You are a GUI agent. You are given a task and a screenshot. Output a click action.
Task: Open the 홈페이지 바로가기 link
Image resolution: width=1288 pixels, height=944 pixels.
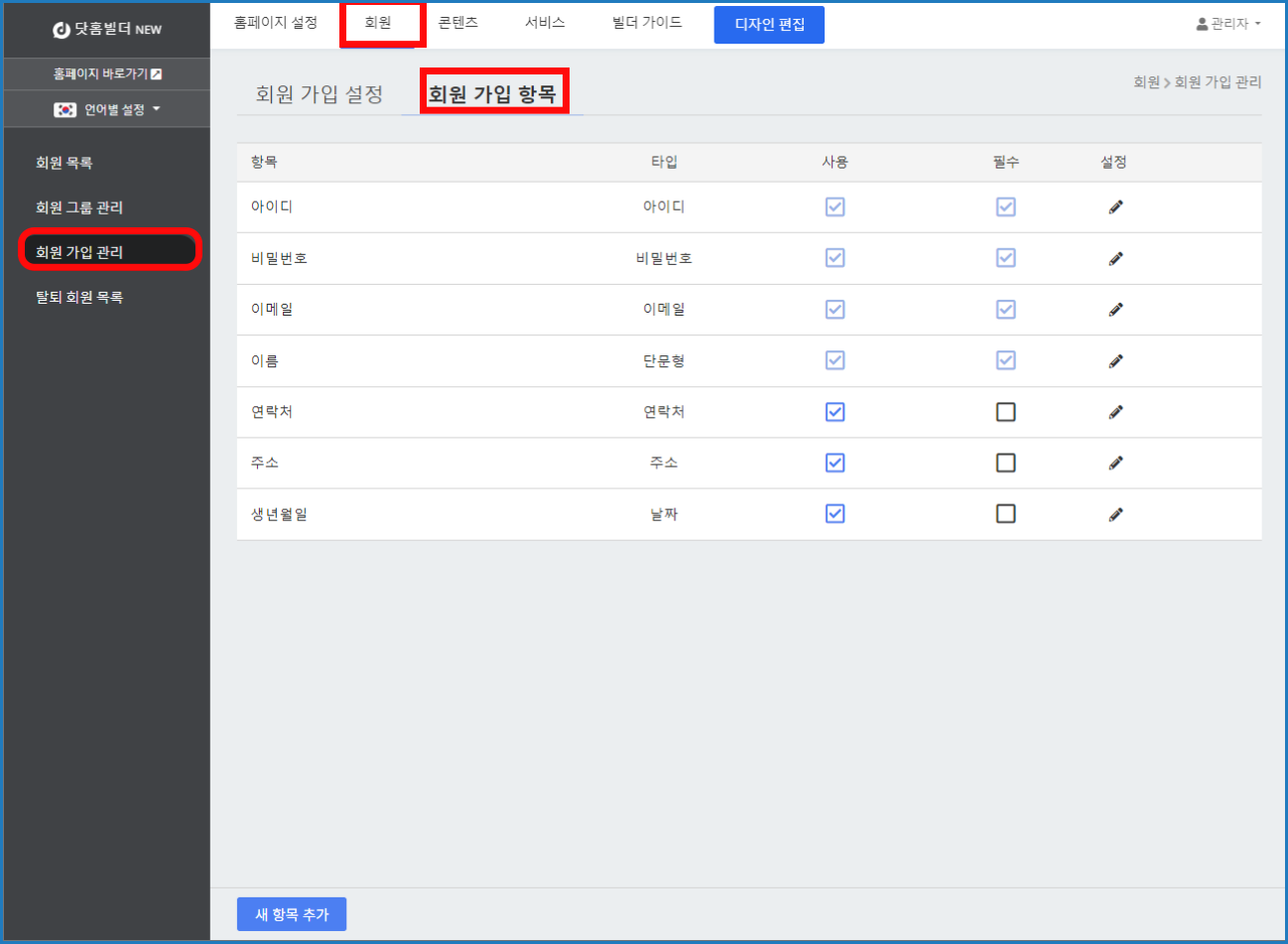coord(107,73)
